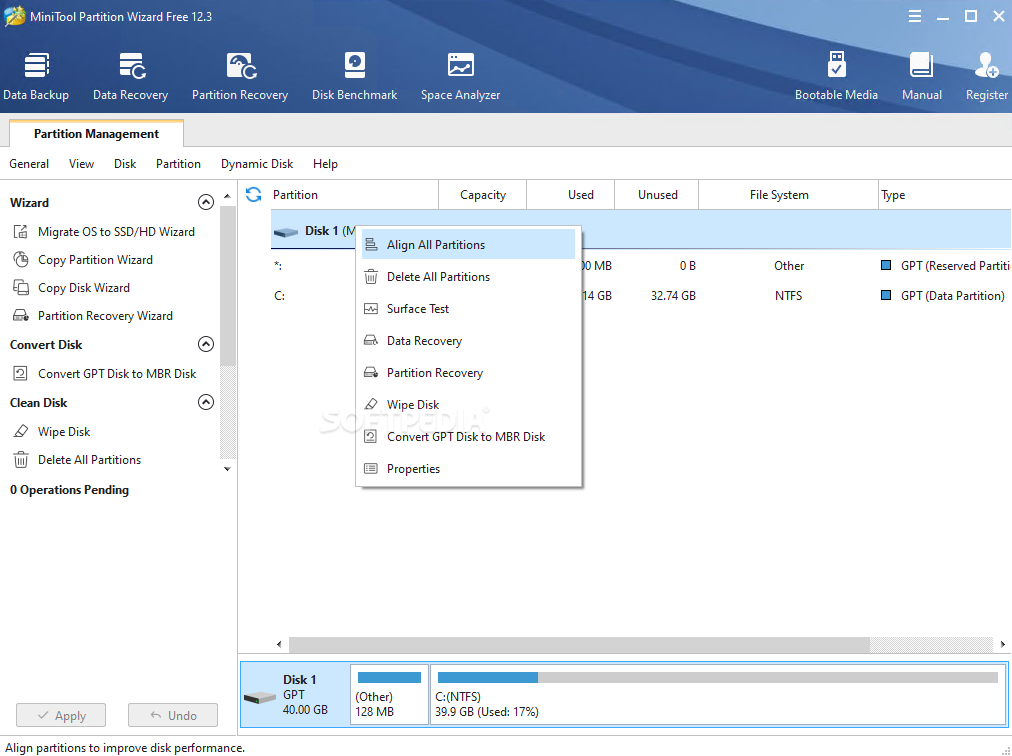Open the Space Analyzer
Screen dimensions: 1012x756
click(x=460, y=77)
